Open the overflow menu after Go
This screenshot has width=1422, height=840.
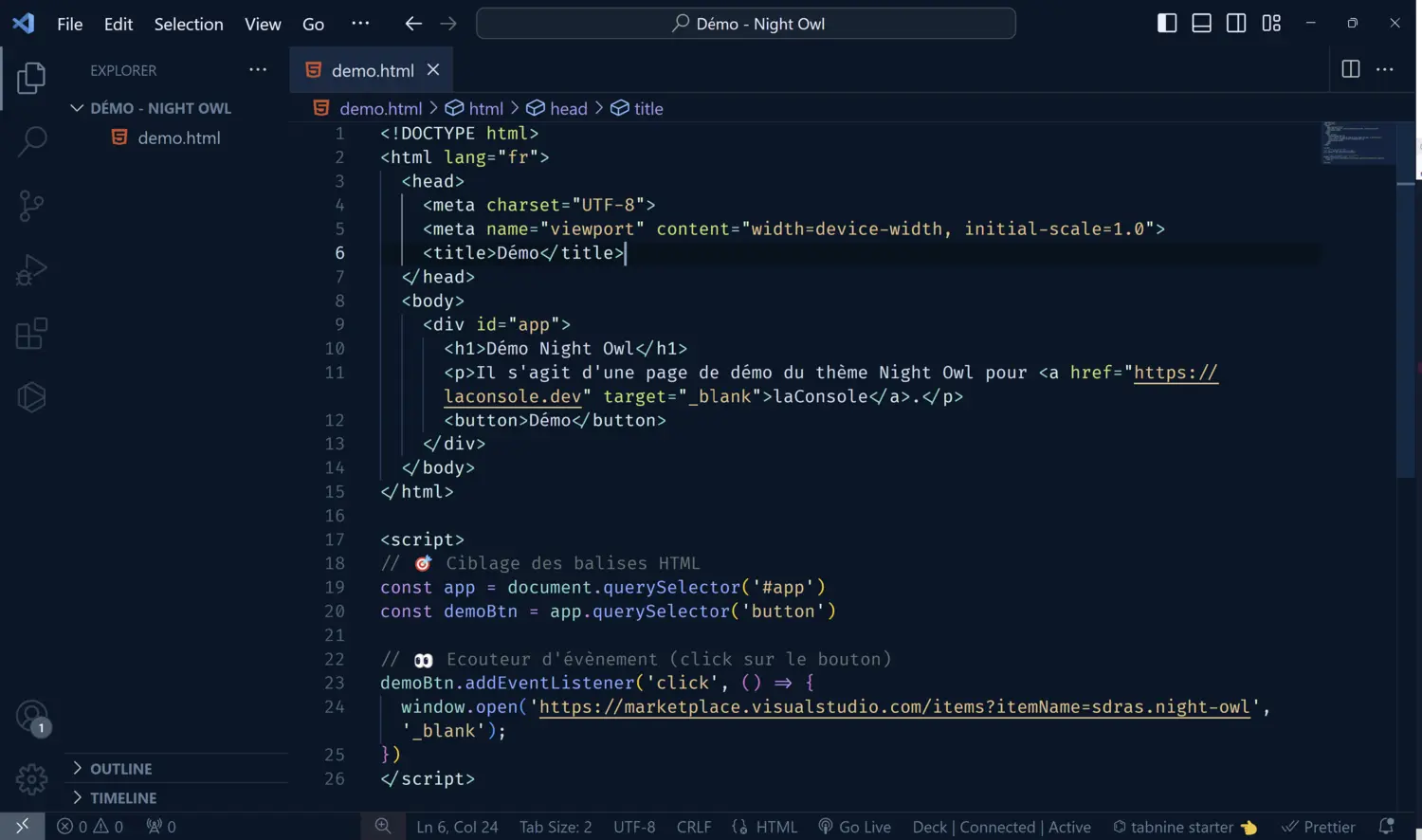click(x=360, y=24)
